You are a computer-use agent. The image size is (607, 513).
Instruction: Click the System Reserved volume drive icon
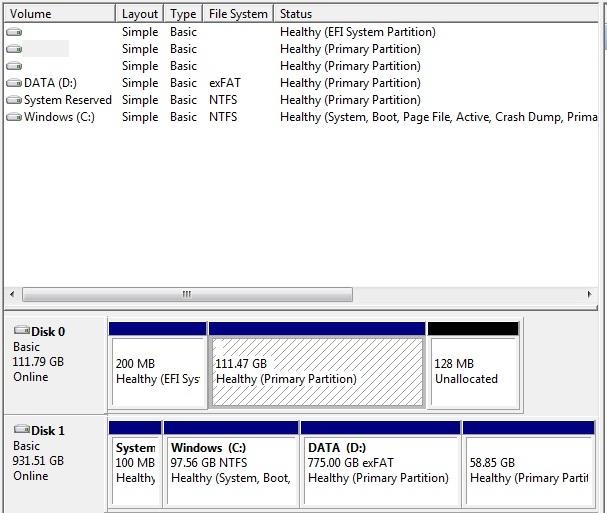(14, 100)
